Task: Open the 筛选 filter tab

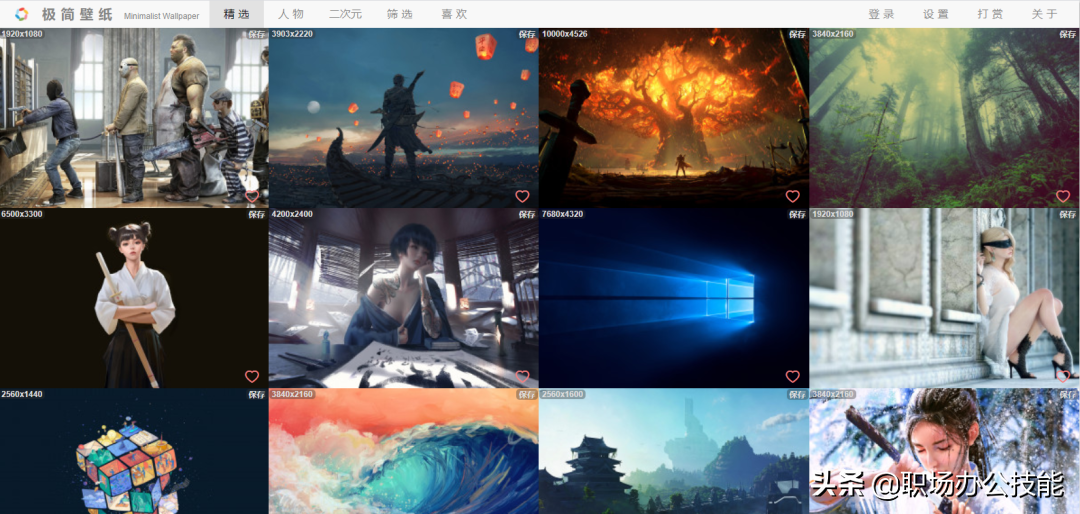Action: click(399, 14)
